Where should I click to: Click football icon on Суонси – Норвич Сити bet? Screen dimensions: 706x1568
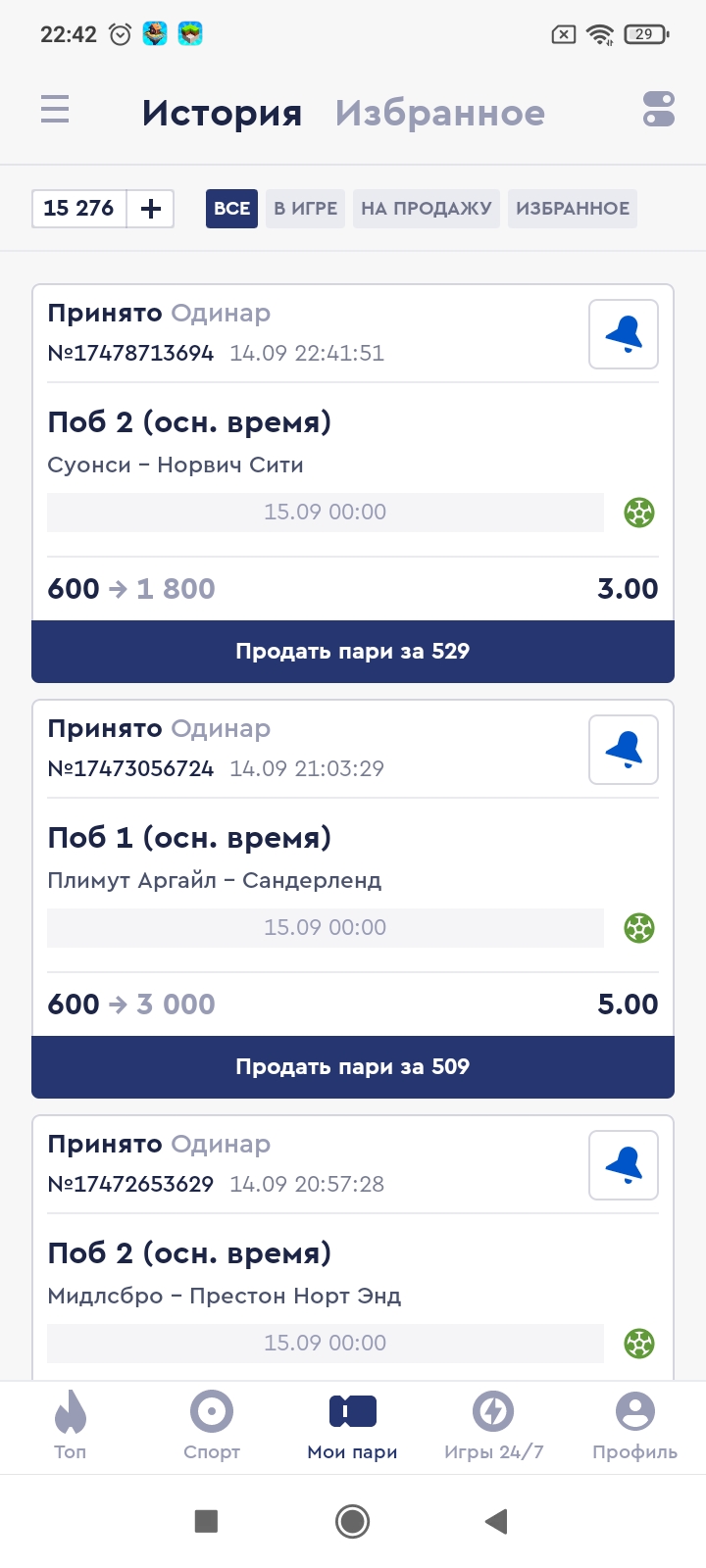tap(639, 513)
